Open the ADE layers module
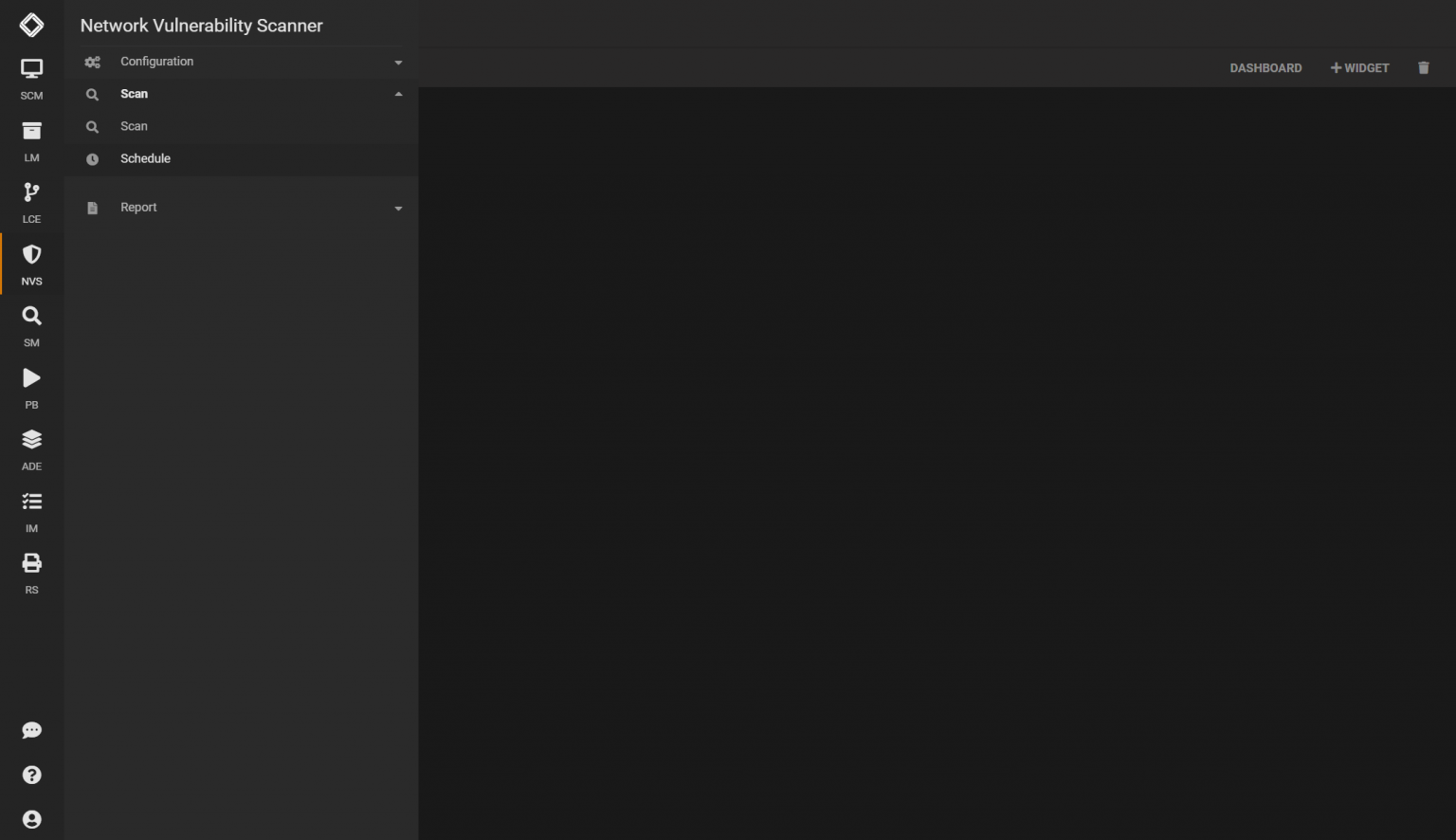Viewport: 1456px width, 840px height. click(31, 448)
